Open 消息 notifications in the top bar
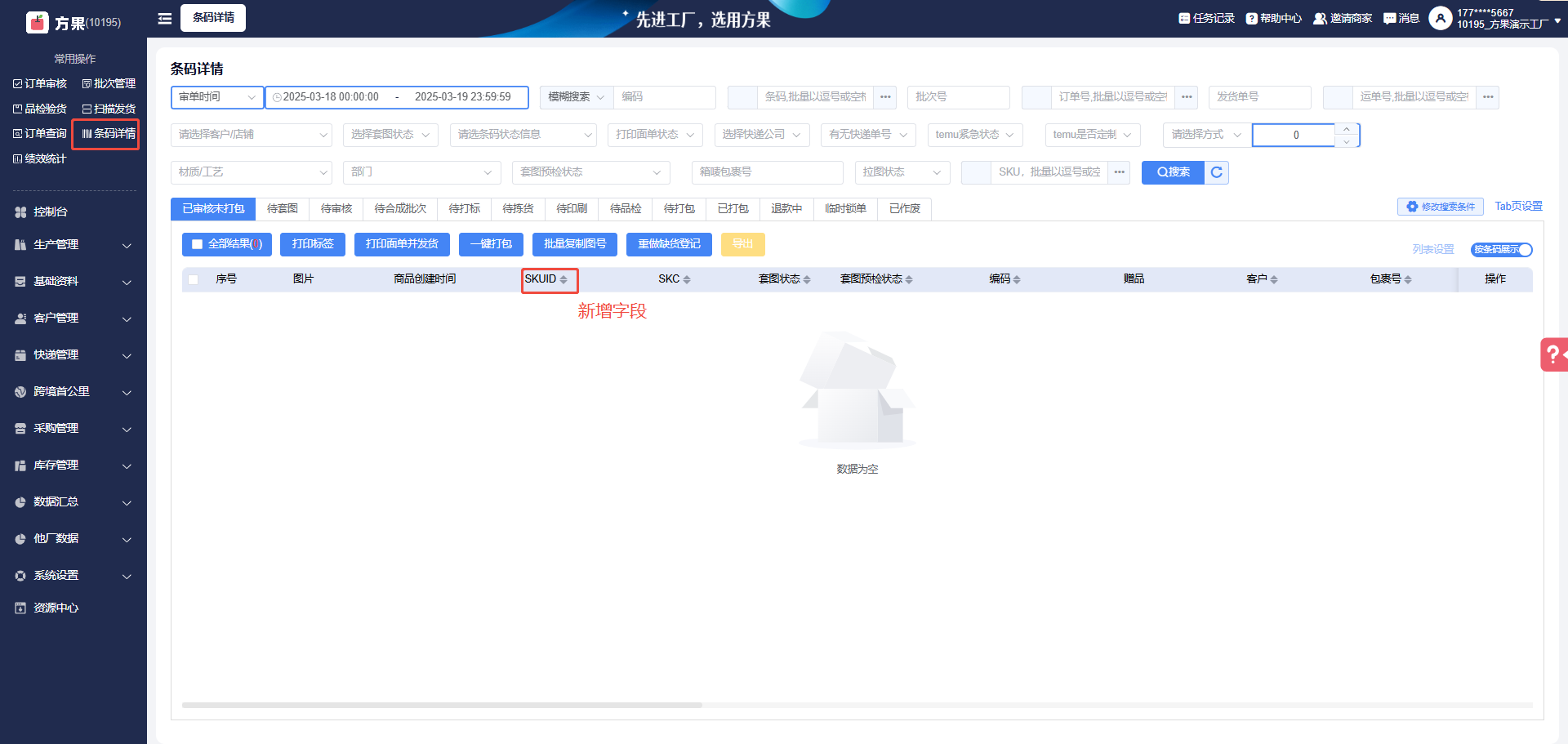This screenshot has height=744, width=1568. click(x=1401, y=18)
